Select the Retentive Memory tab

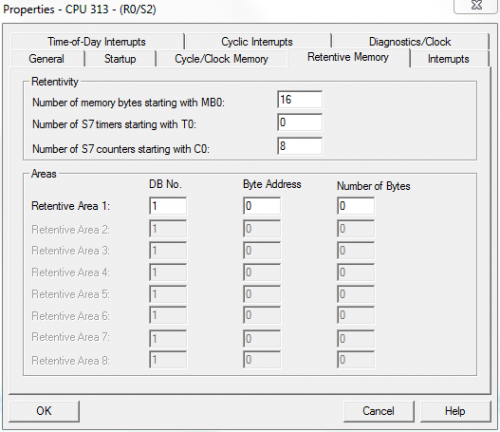tap(348, 57)
